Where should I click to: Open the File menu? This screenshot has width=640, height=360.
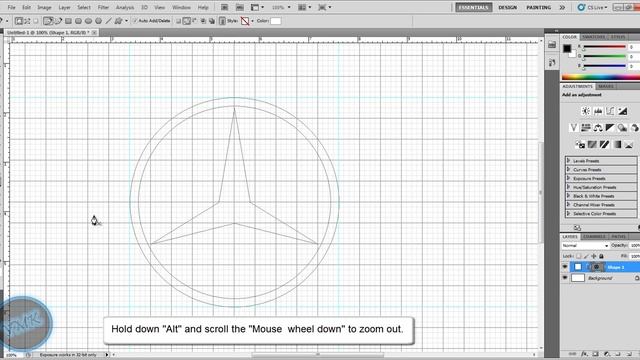coord(11,7)
